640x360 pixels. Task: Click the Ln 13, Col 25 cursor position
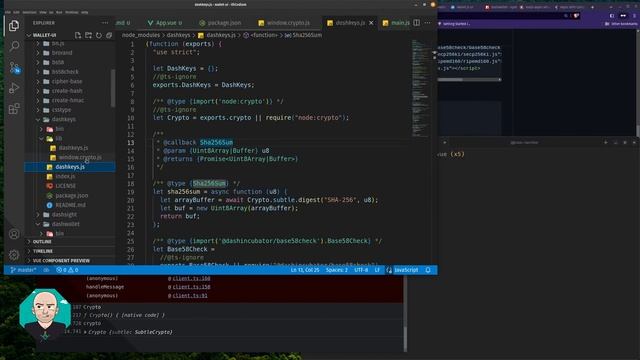[x=304, y=270]
